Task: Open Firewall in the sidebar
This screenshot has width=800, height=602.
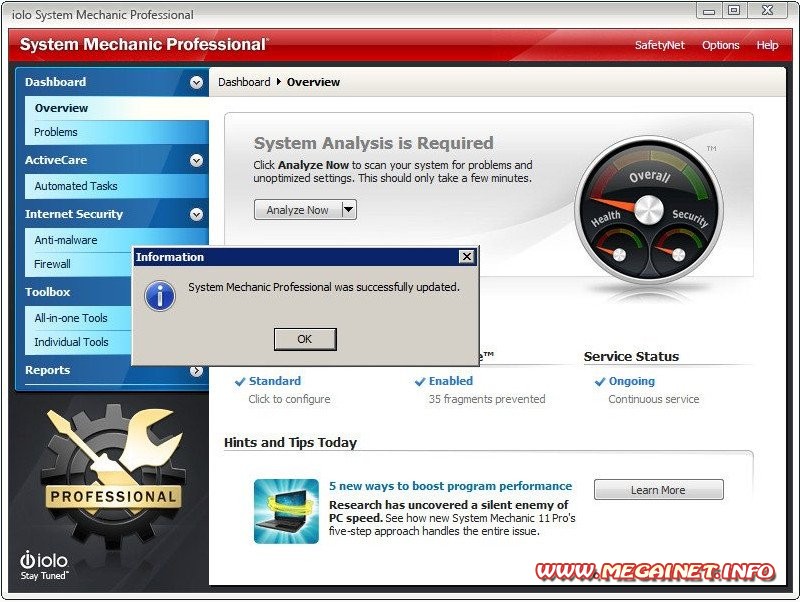Action: click(79, 264)
